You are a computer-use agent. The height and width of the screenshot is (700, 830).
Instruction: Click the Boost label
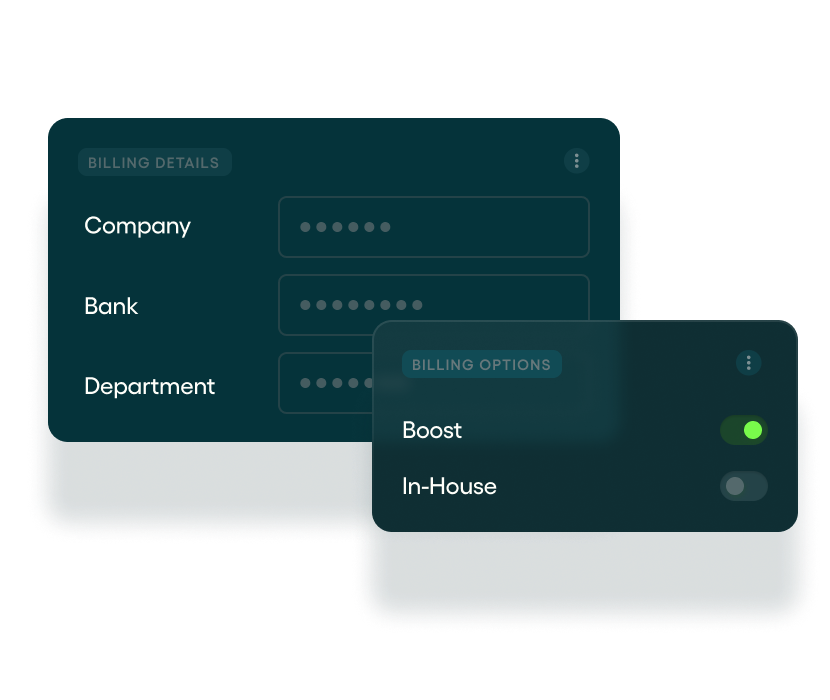[432, 430]
